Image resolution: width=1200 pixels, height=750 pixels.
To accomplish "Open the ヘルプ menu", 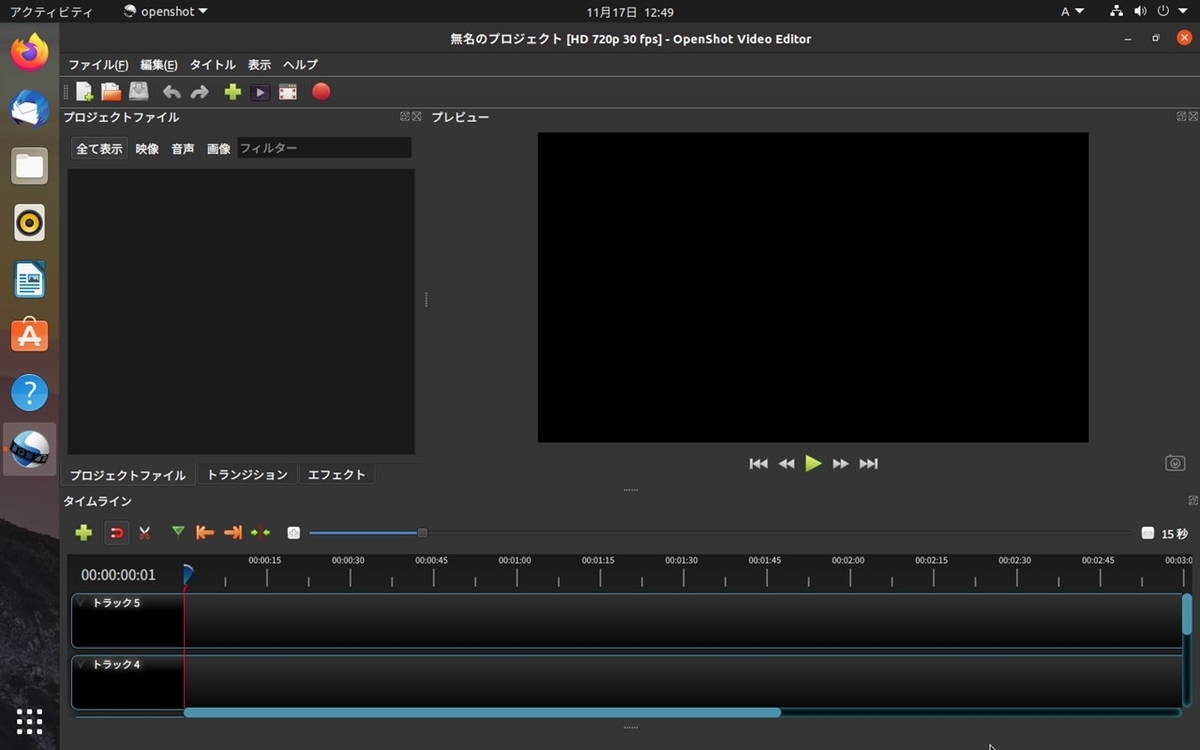I will pyautogui.click(x=300, y=65).
